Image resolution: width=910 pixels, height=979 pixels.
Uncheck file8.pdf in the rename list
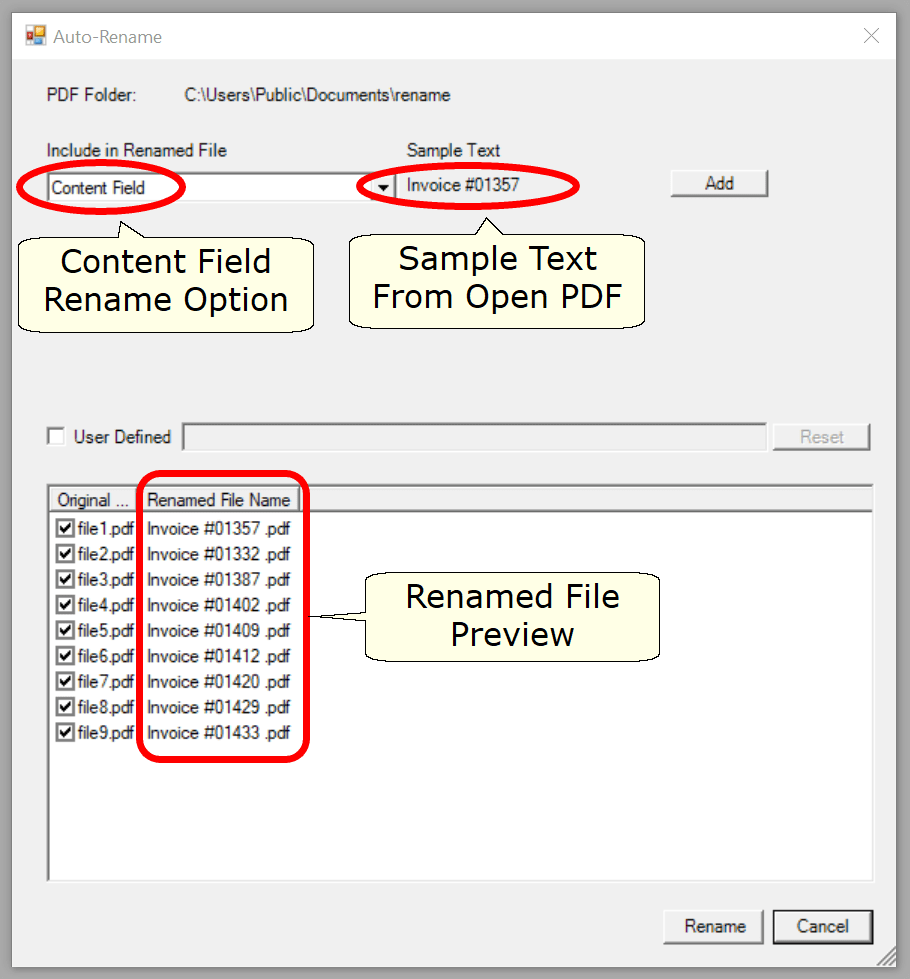(66, 707)
